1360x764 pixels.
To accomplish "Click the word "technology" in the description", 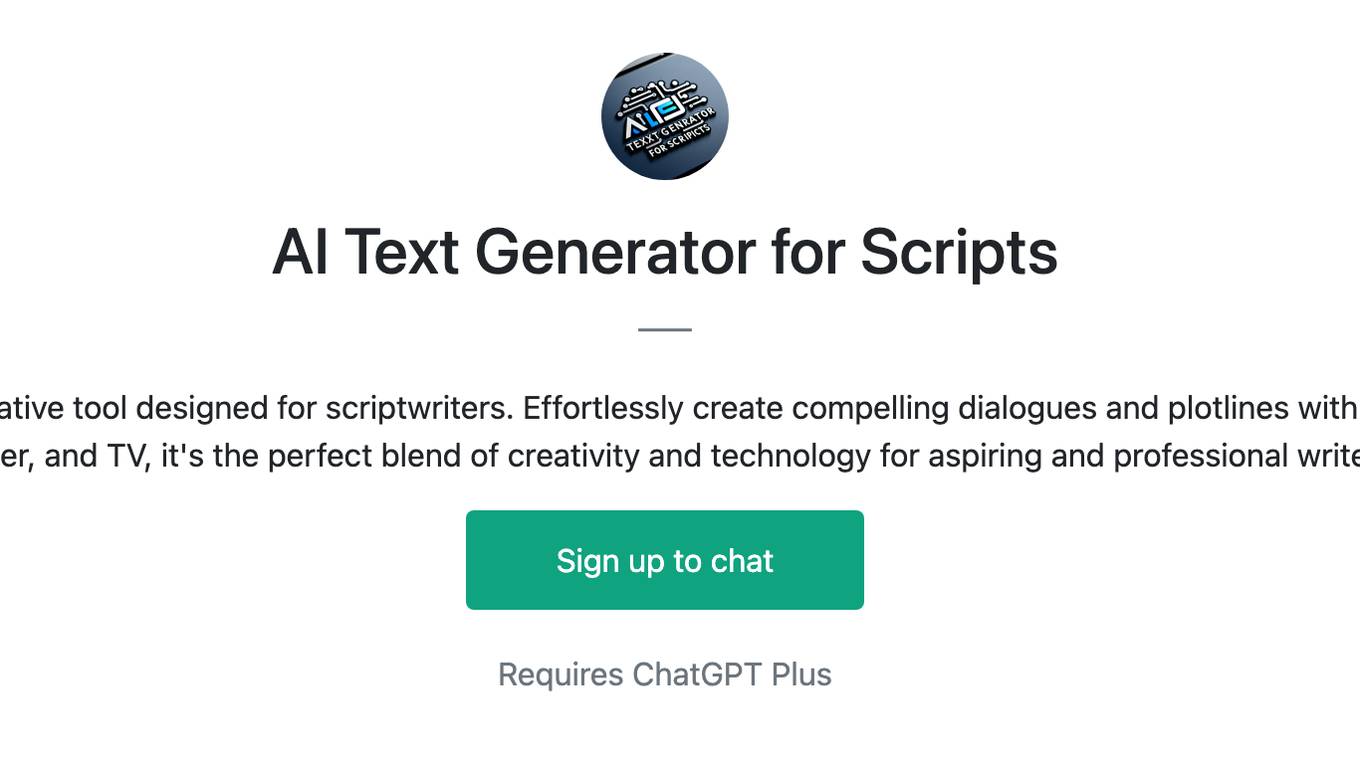I will coord(790,456).
